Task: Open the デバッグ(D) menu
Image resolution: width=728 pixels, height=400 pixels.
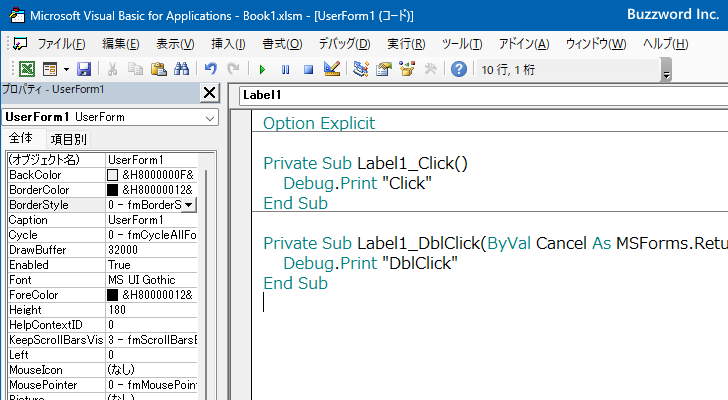Action: tap(344, 44)
